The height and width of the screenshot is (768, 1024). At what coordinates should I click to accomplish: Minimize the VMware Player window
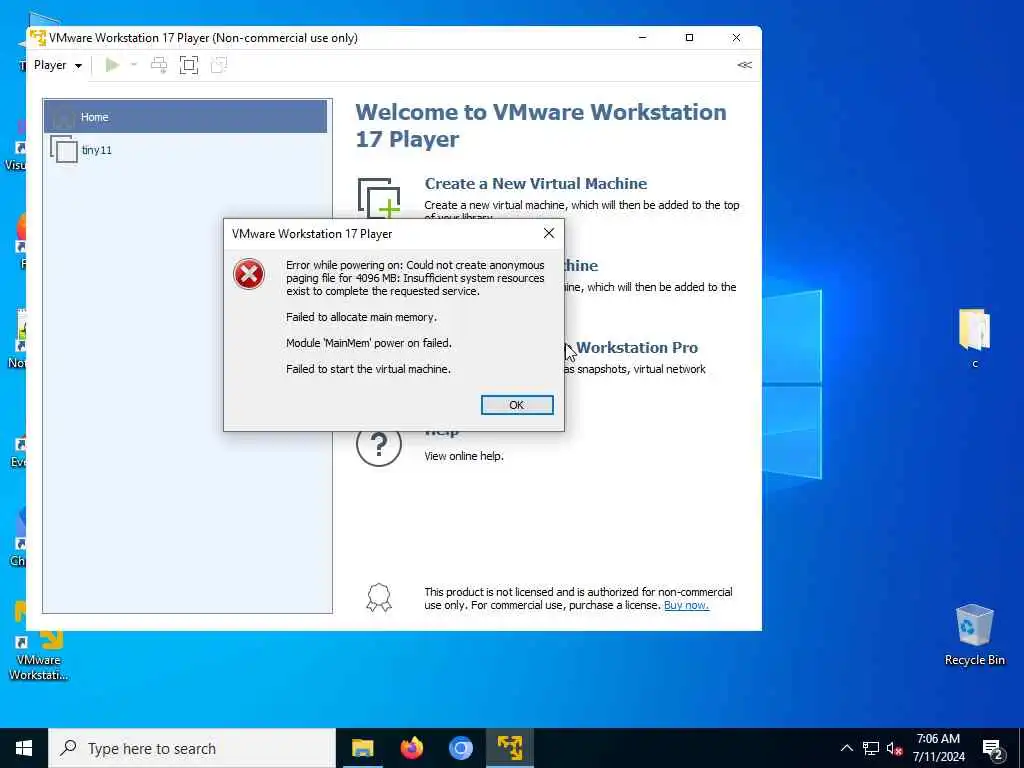pyautogui.click(x=643, y=38)
